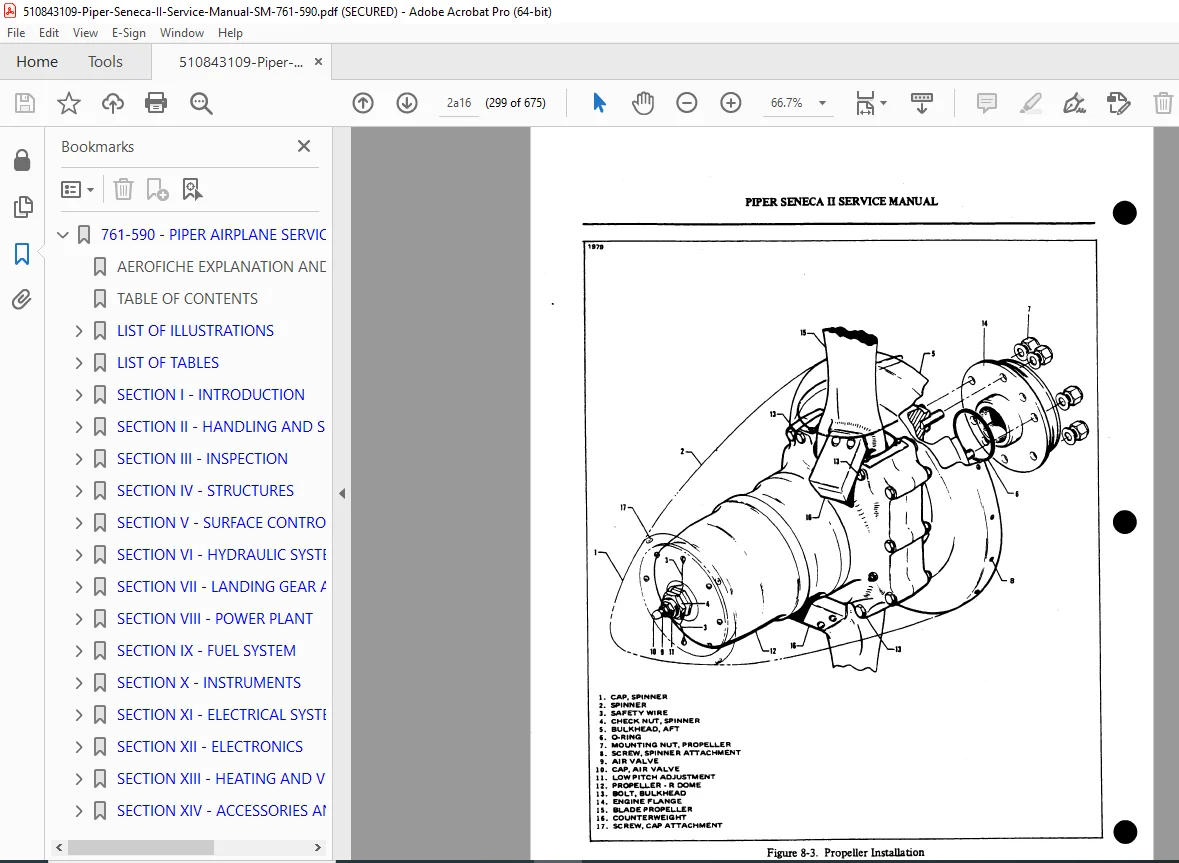Open the page thumbnails panel icon
Viewport: 1179px width, 863px height.
click(x=23, y=207)
